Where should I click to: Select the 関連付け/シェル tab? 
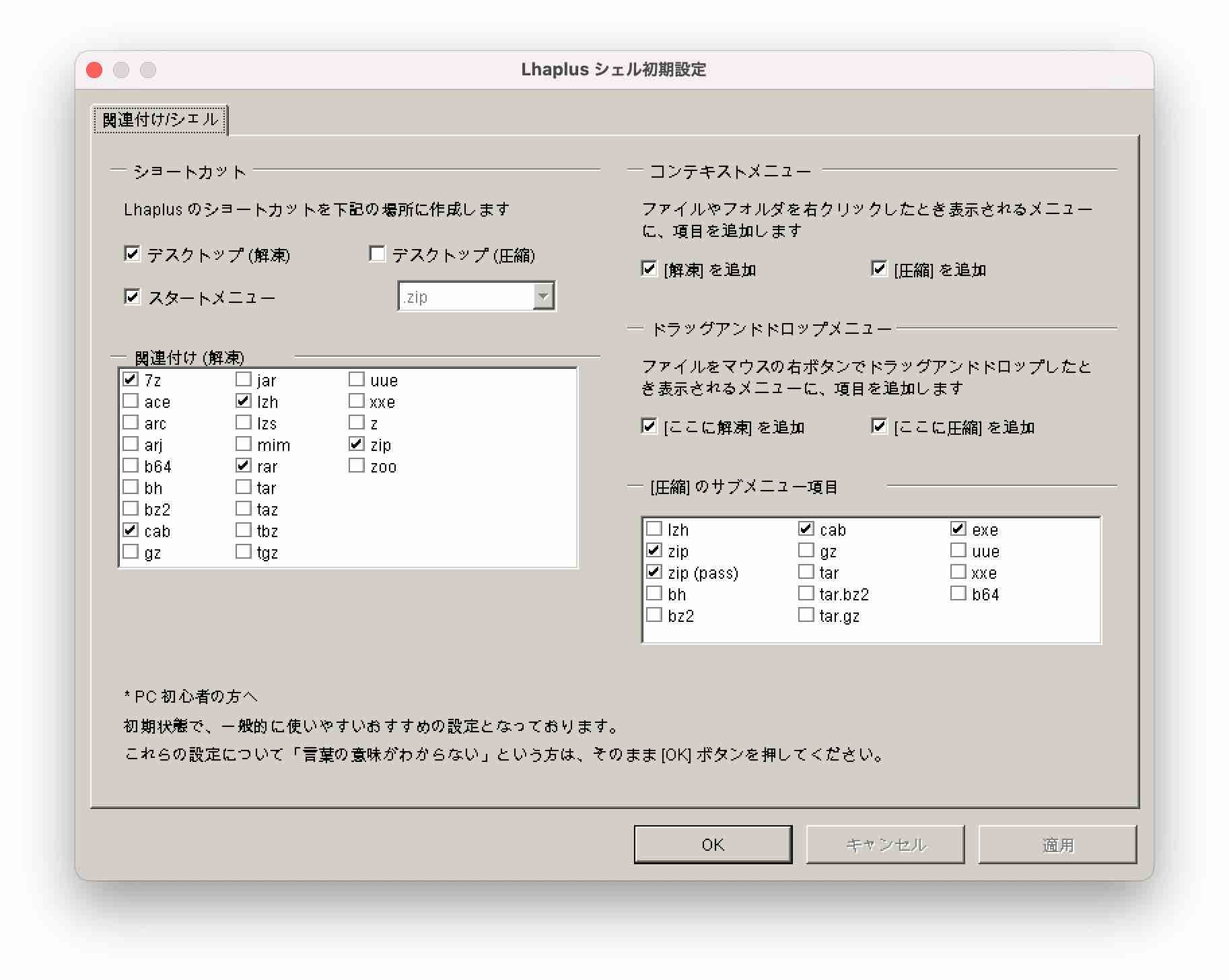(x=160, y=120)
